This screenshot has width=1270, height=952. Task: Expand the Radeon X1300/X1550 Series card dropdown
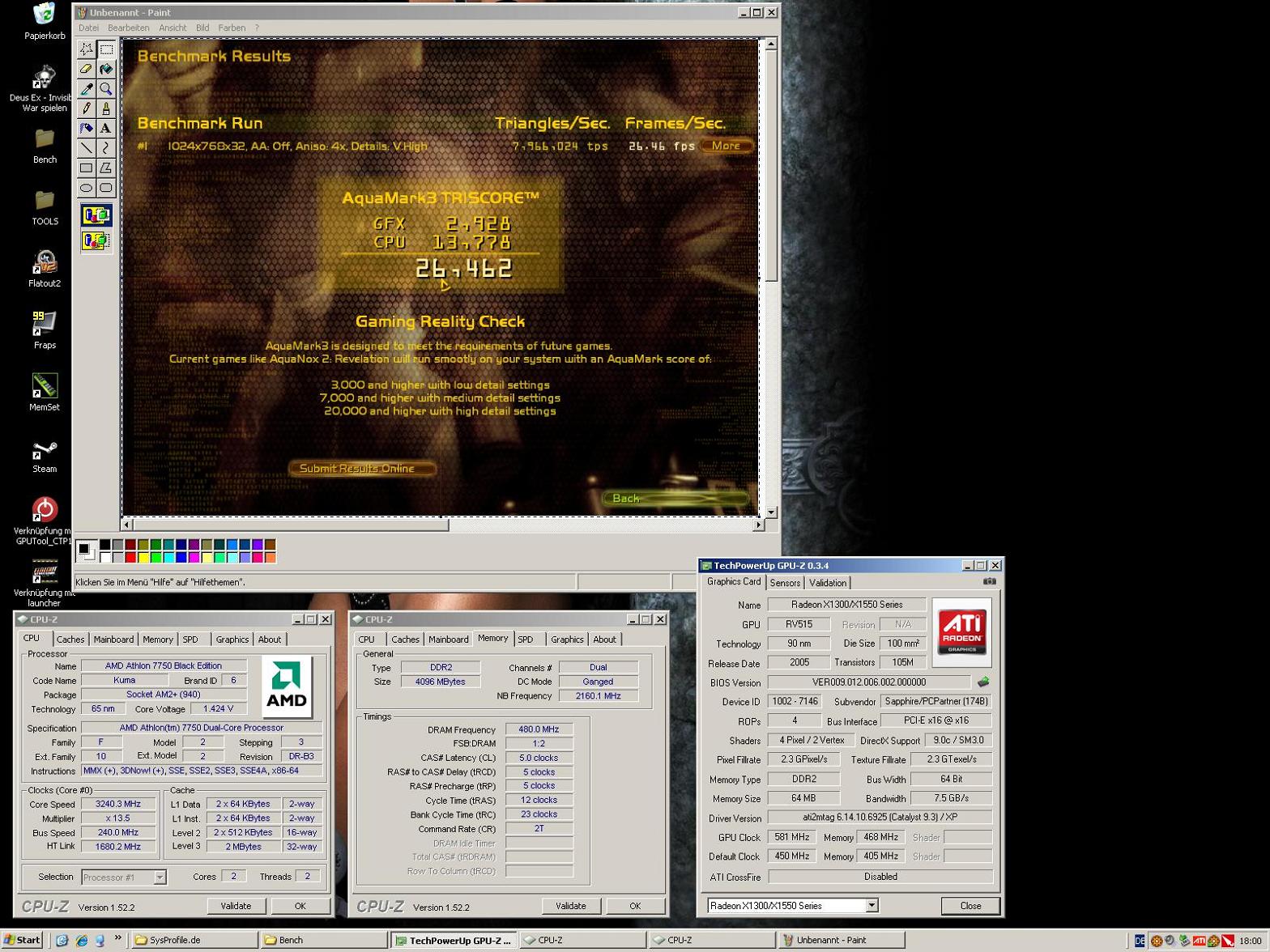pos(872,906)
